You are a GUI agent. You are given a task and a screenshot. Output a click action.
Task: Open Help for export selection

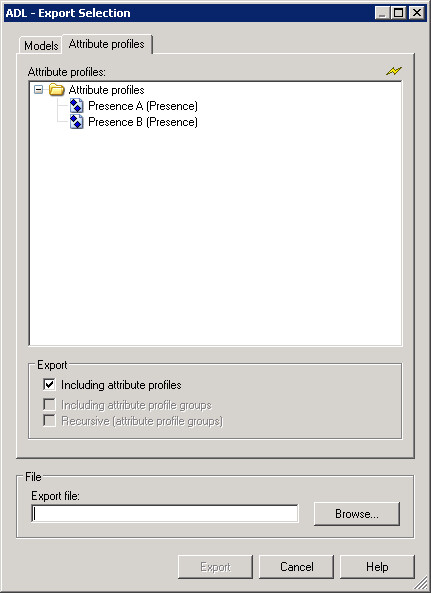(x=377, y=567)
